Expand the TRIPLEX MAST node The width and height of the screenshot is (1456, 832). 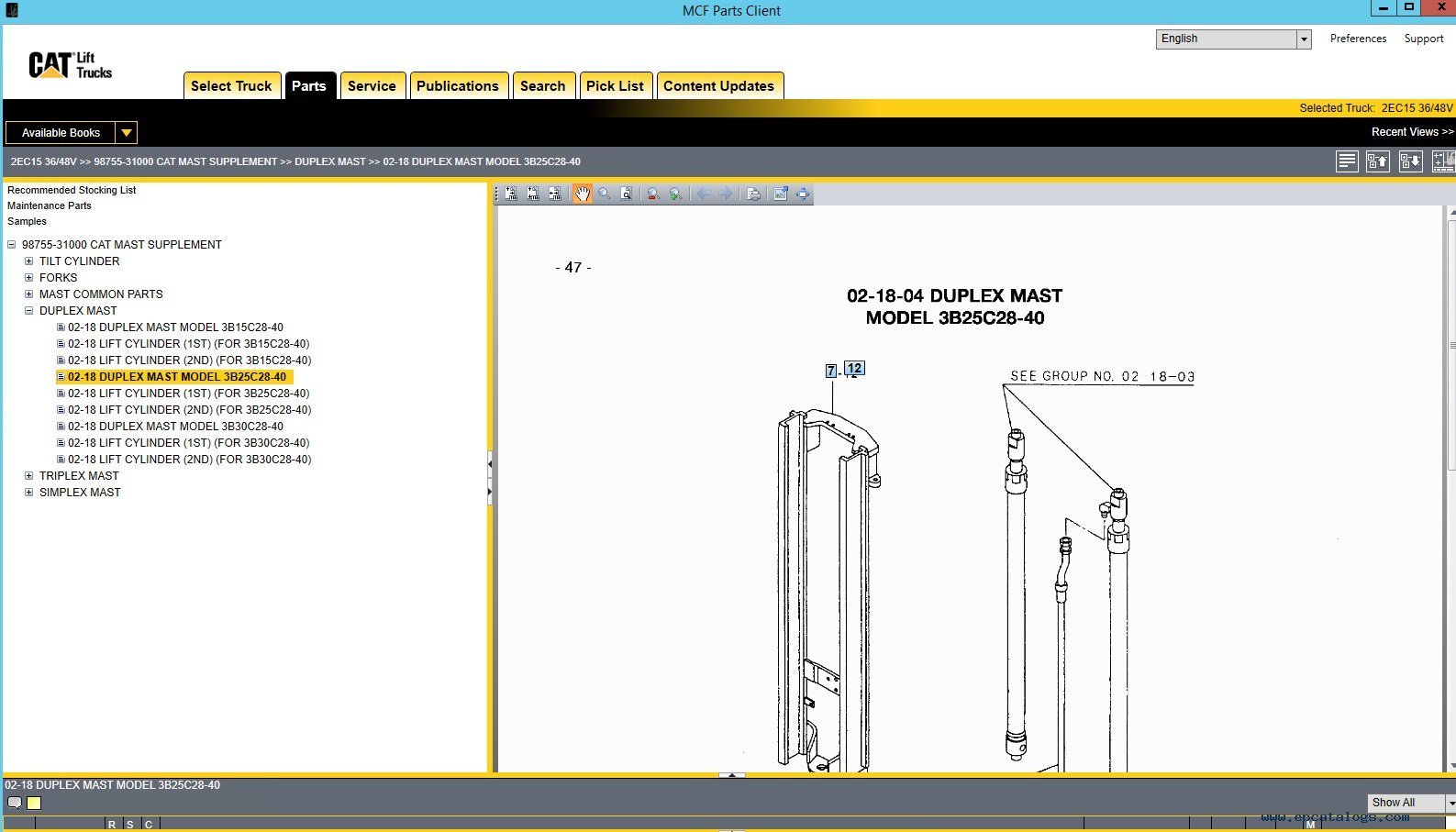[x=28, y=476]
